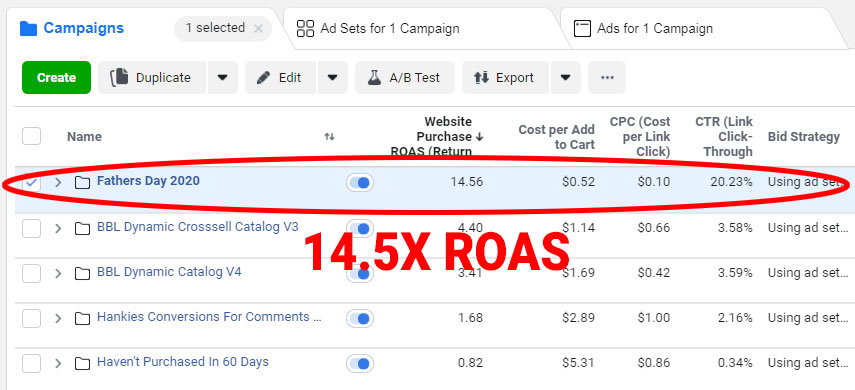
Task: Click the Ads tab window icon
Action: [582, 28]
